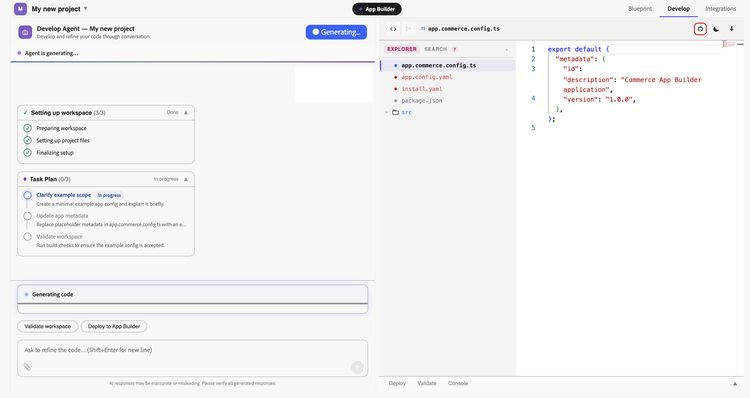Click the Validate workspace step circle
The width and height of the screenshot is (750, 398).
coord(28,236)
